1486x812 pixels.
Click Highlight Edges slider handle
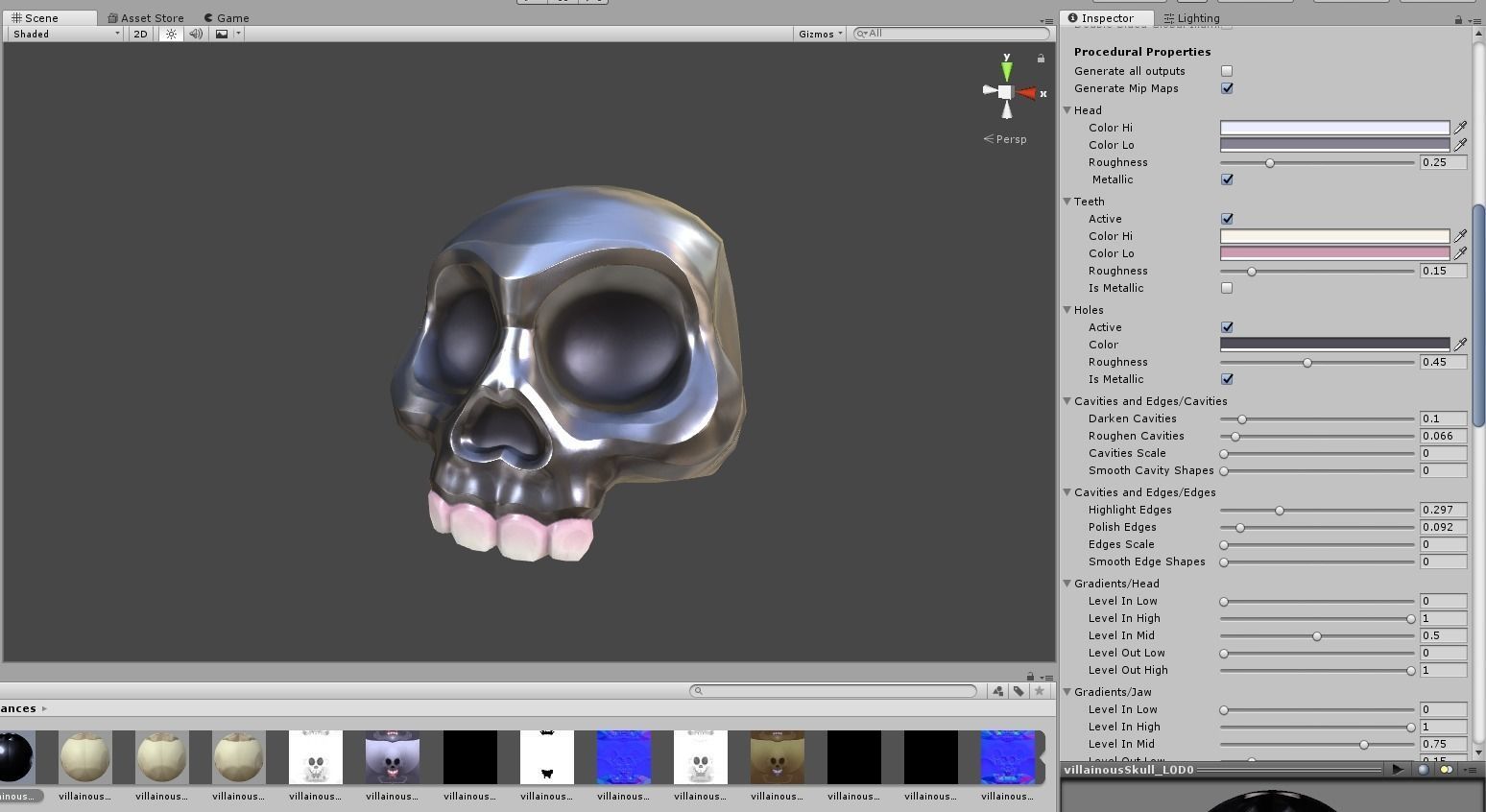coord(1280,511)
